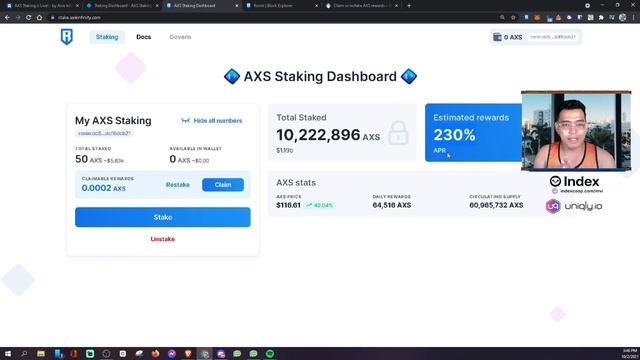This screenshot has height=360, width=640.
Task: Click the red Unstake link
Action: (x=162, y=239)
